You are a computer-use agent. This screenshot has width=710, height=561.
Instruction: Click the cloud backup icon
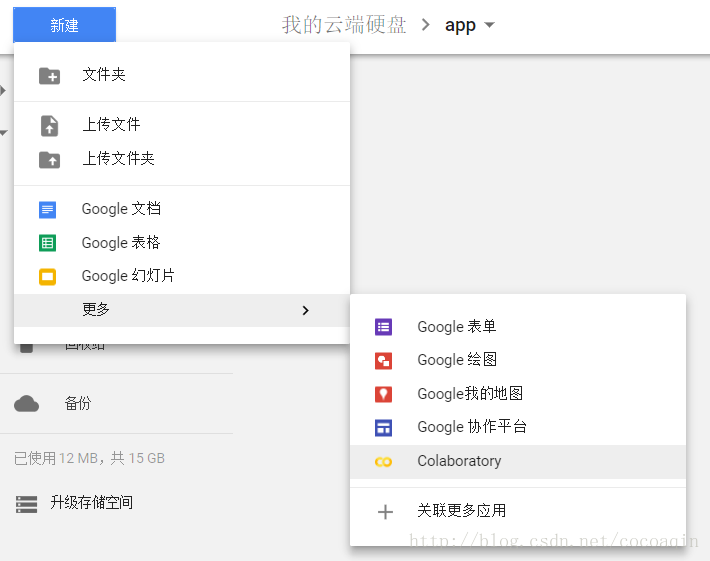point(27,403)
